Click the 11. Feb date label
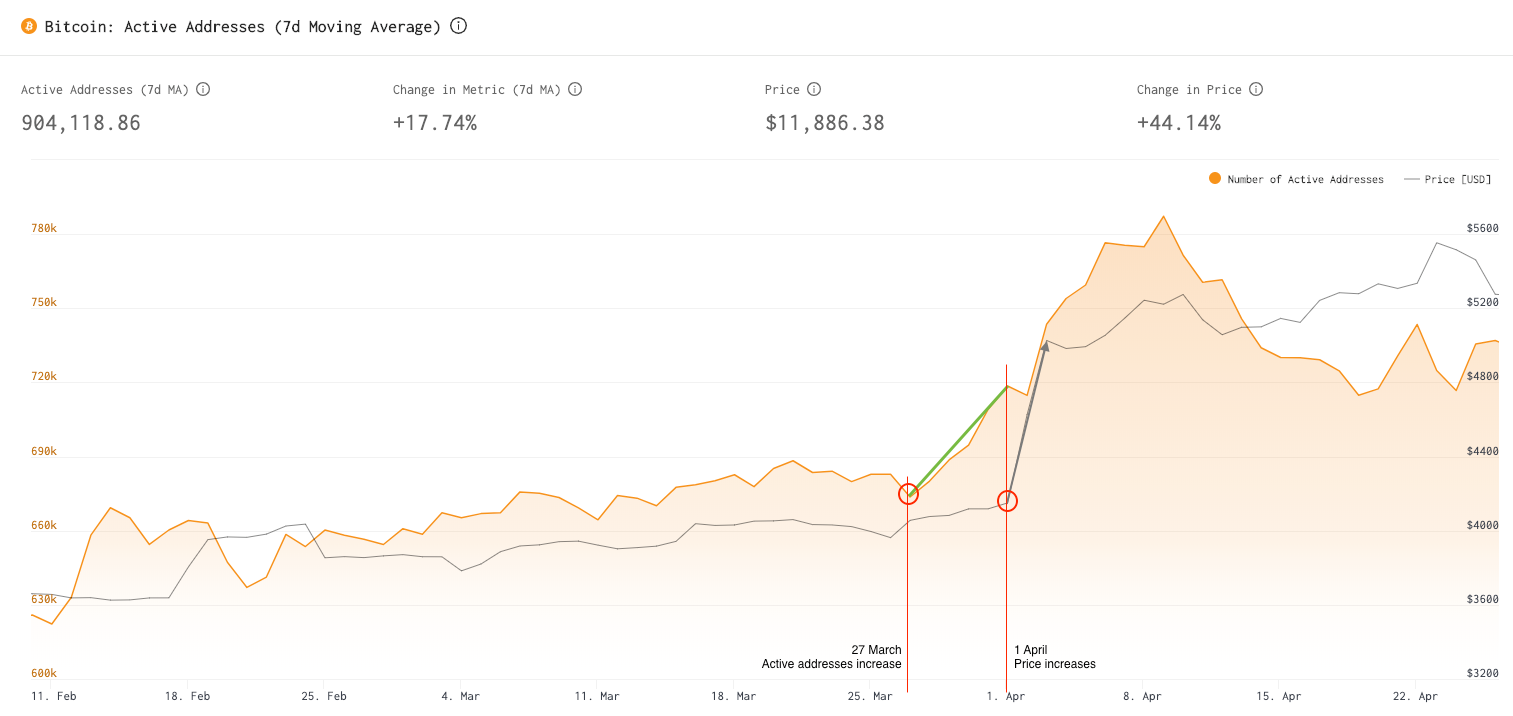Screen dimensions: 1513x716 (52, 696)
